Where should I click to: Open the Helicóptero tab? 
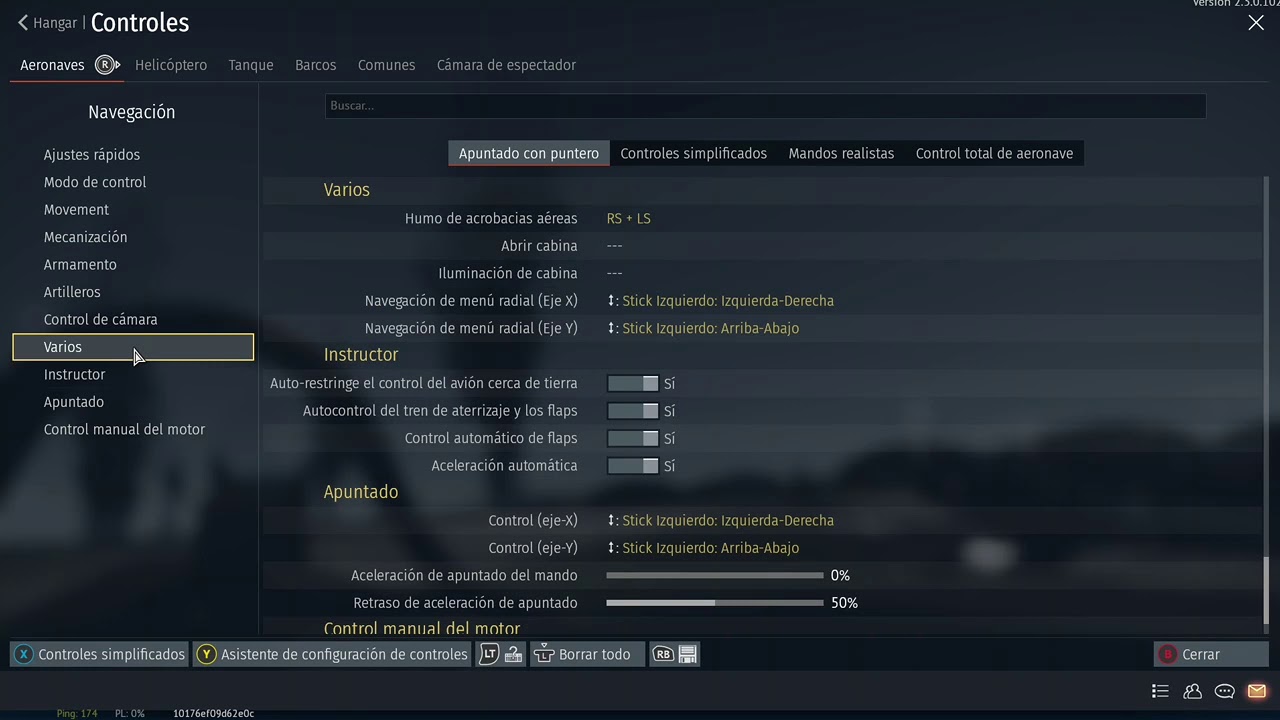tap(171, 65)
